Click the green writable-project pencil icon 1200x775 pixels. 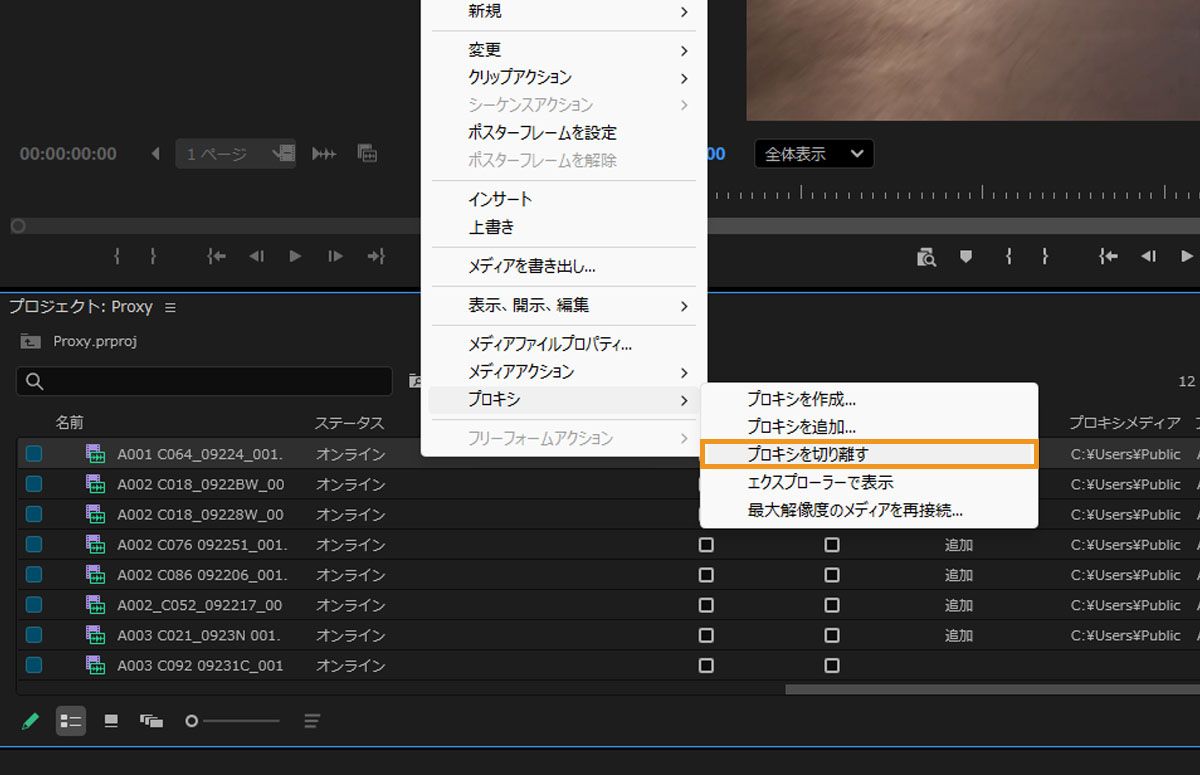click(x=29, y=721)
